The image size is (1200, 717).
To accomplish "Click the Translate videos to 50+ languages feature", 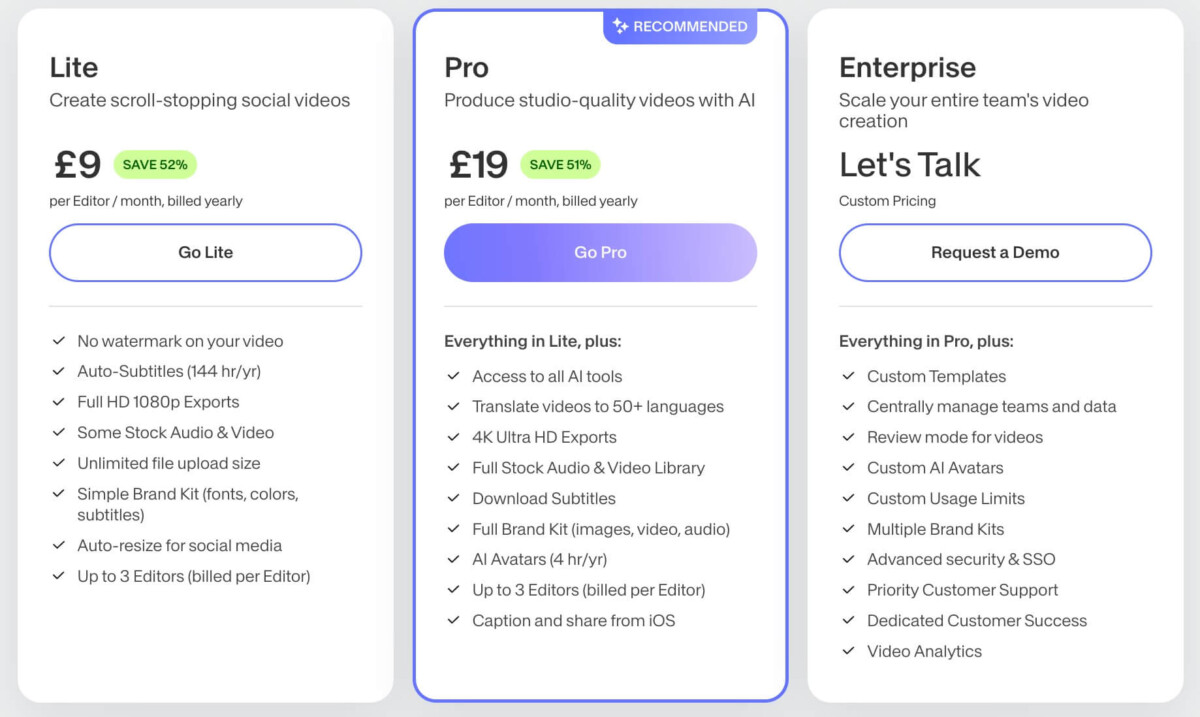I will pos(598,406).
